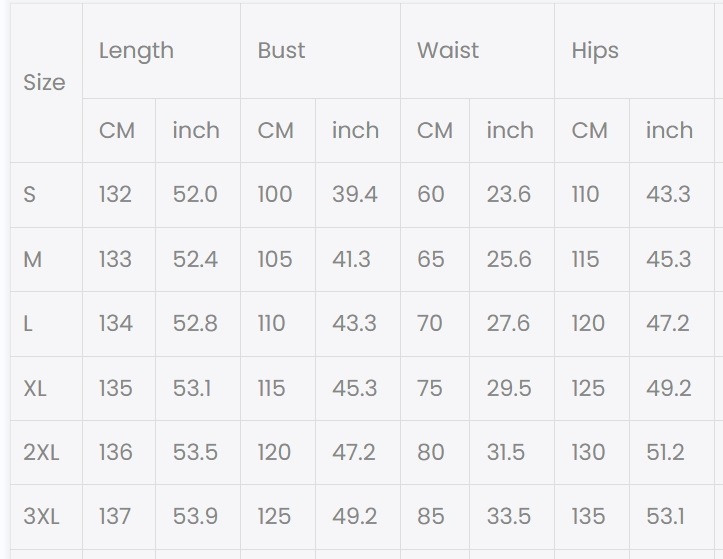This screenshot has height=559, width=723.
Task: Click the L size row label
Action: coord(29,324)
